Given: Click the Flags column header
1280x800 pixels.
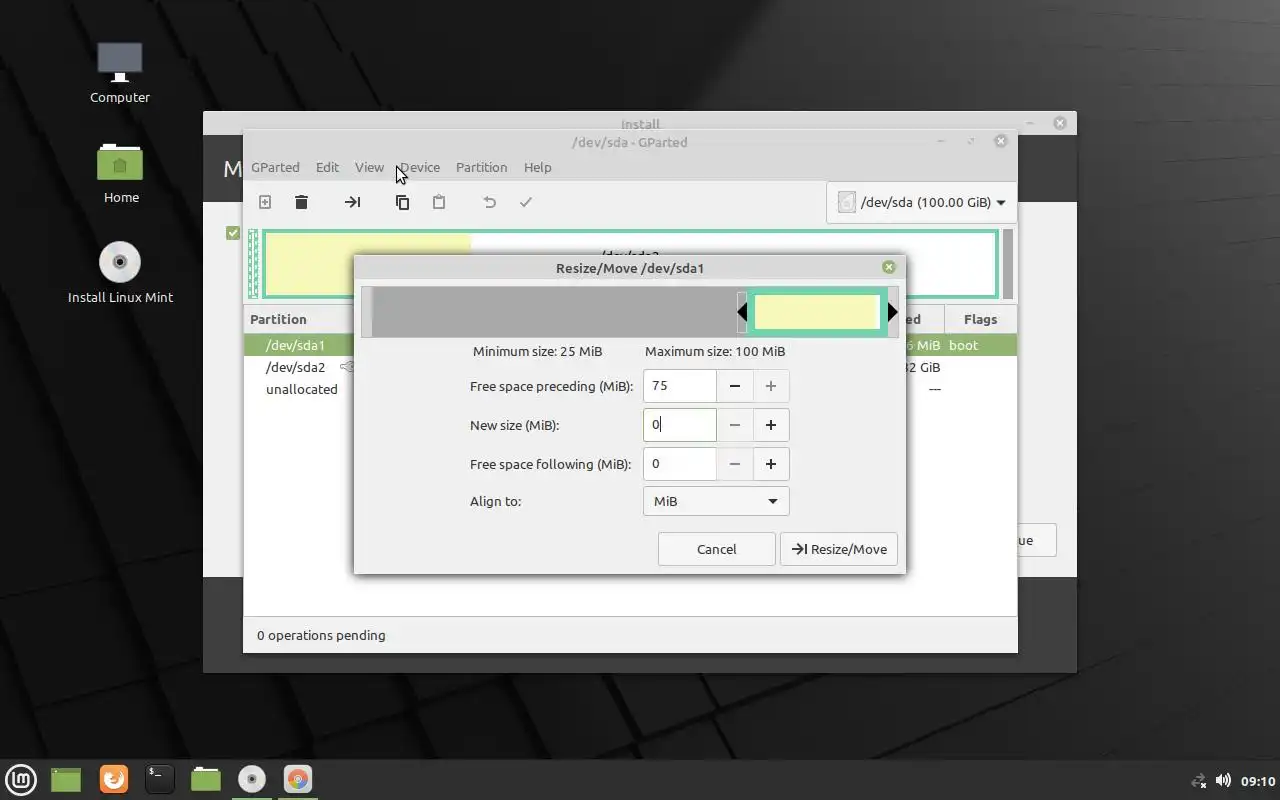Looking at the screenshot, I should (x=980, y=319).
